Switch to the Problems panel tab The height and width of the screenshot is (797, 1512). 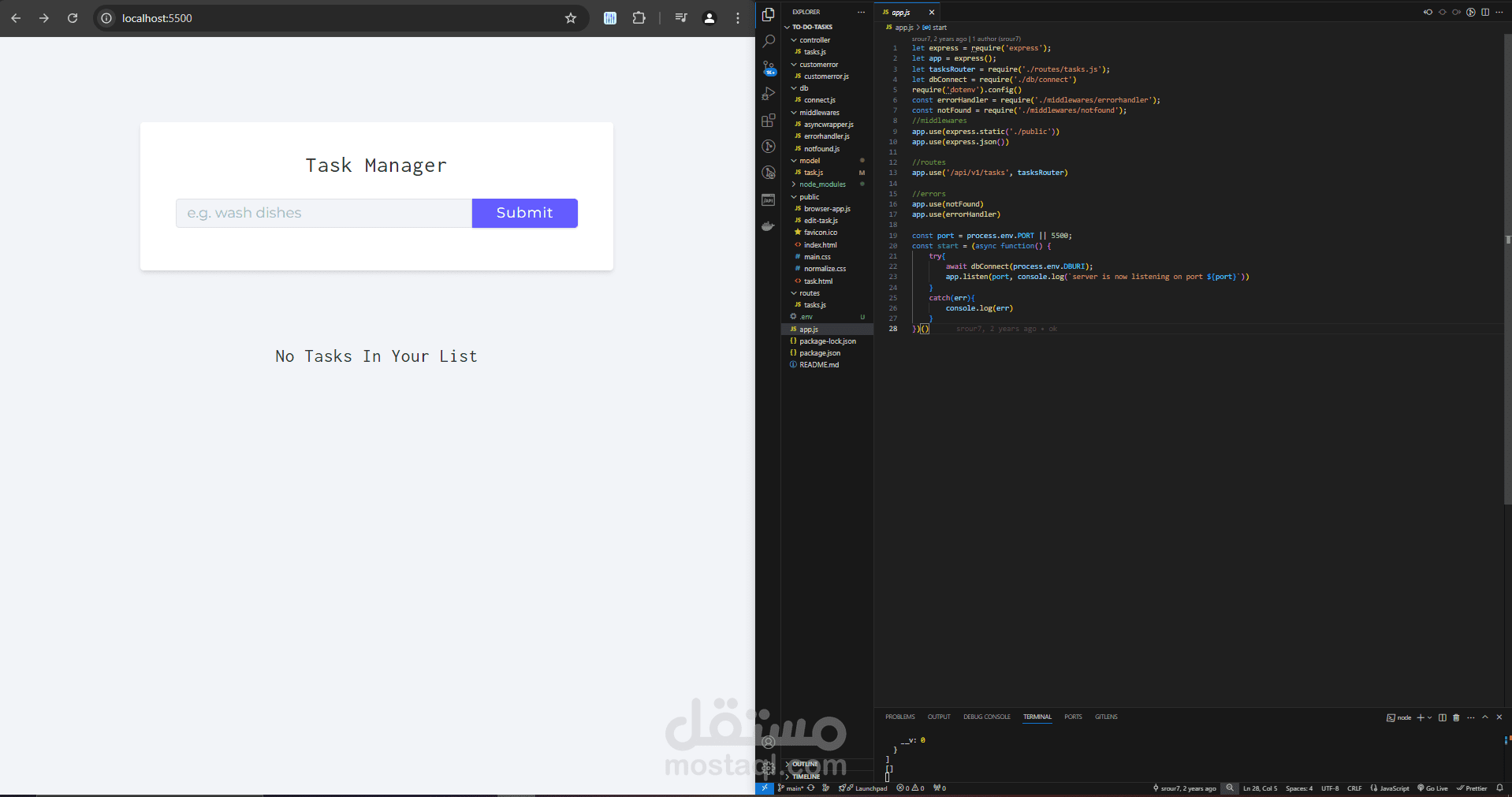(900, 717)
